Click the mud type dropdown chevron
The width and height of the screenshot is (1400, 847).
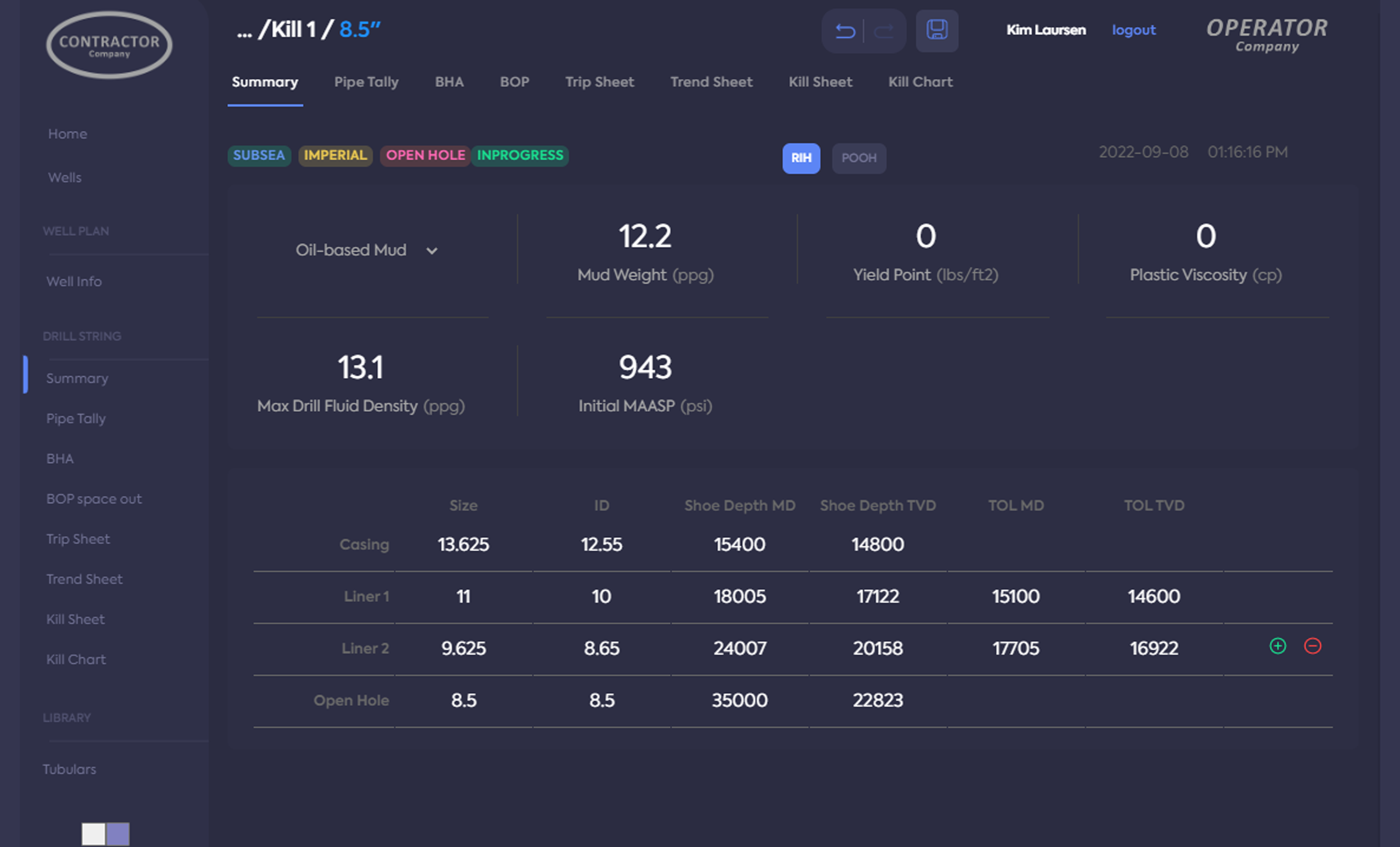tap(432, 251)
